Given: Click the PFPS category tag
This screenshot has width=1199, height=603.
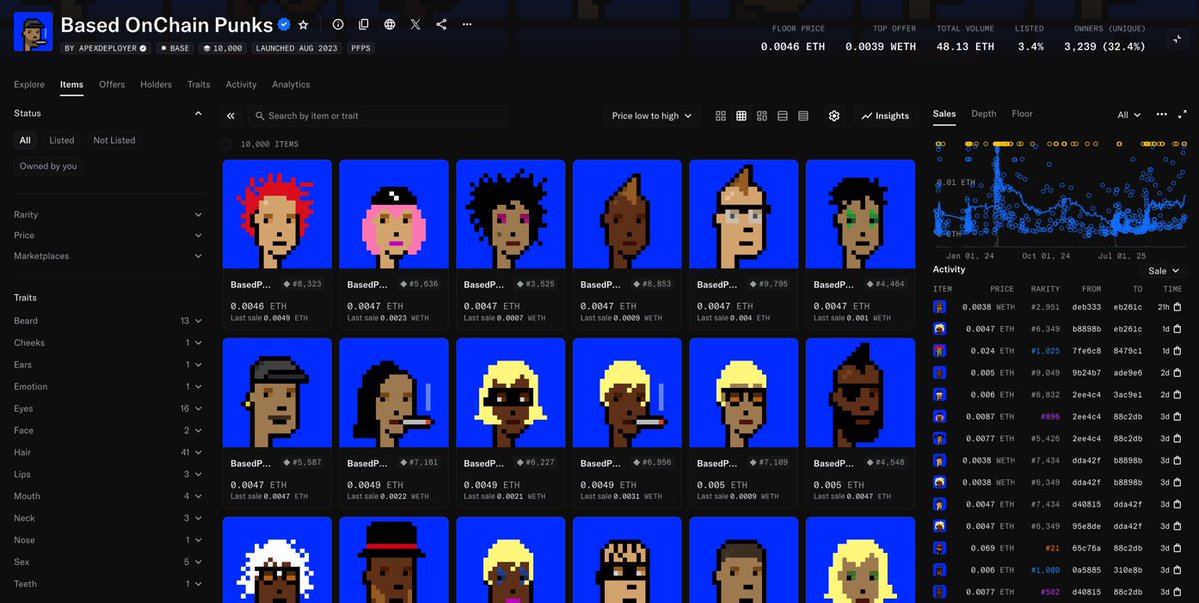Looking at the screenshot, I should coord(361,48).
